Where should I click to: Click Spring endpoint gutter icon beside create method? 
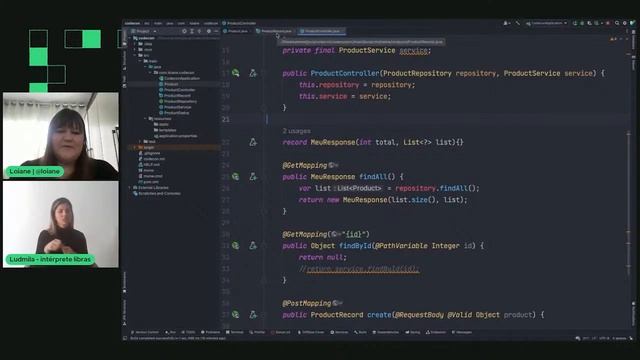[236, 314]
